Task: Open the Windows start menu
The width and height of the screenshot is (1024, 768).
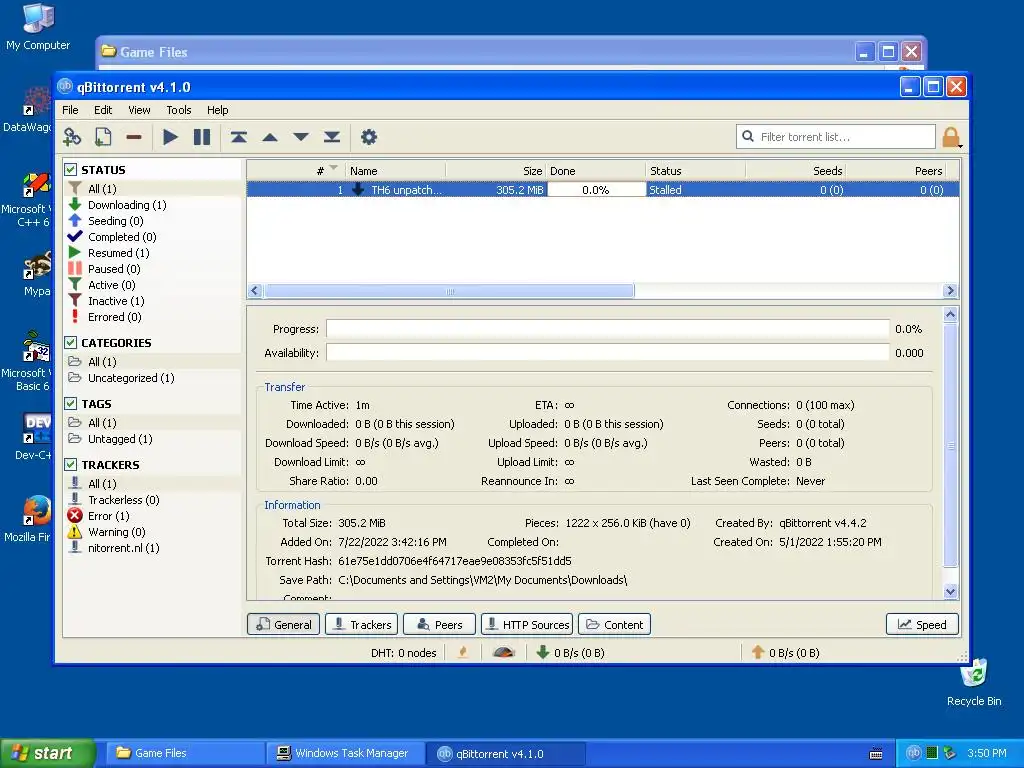Action: (x=48, y=753)
